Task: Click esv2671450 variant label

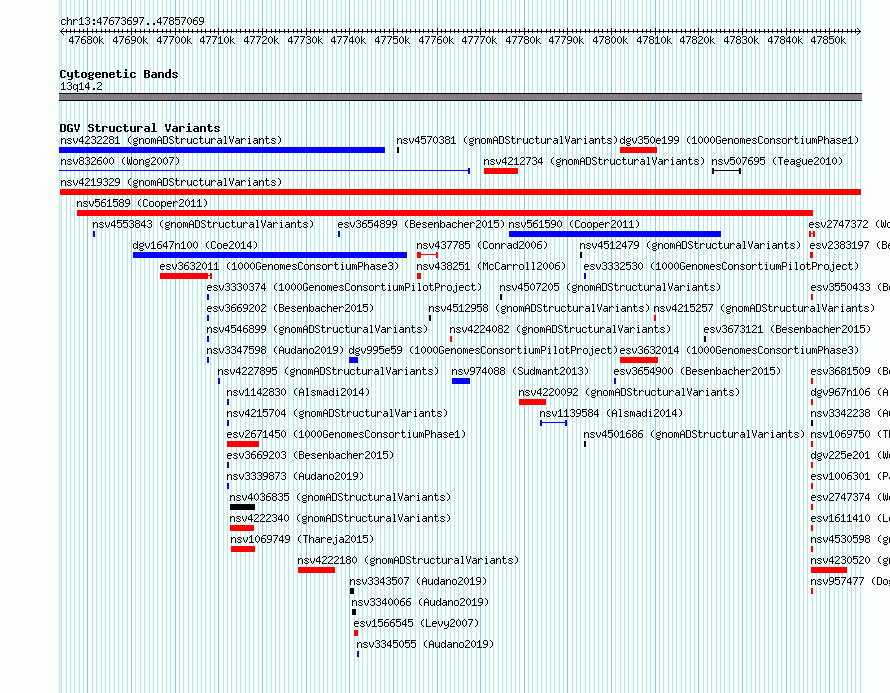Action: point(346,434)
